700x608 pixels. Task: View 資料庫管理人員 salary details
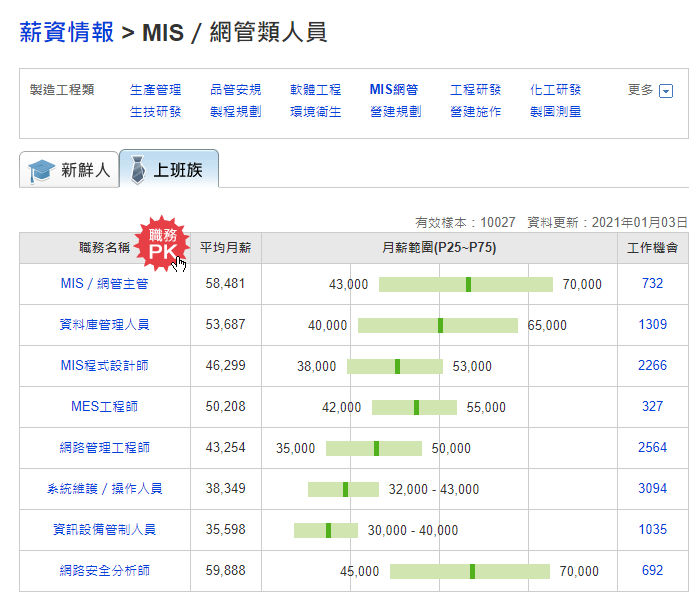(x=104, y=325)
